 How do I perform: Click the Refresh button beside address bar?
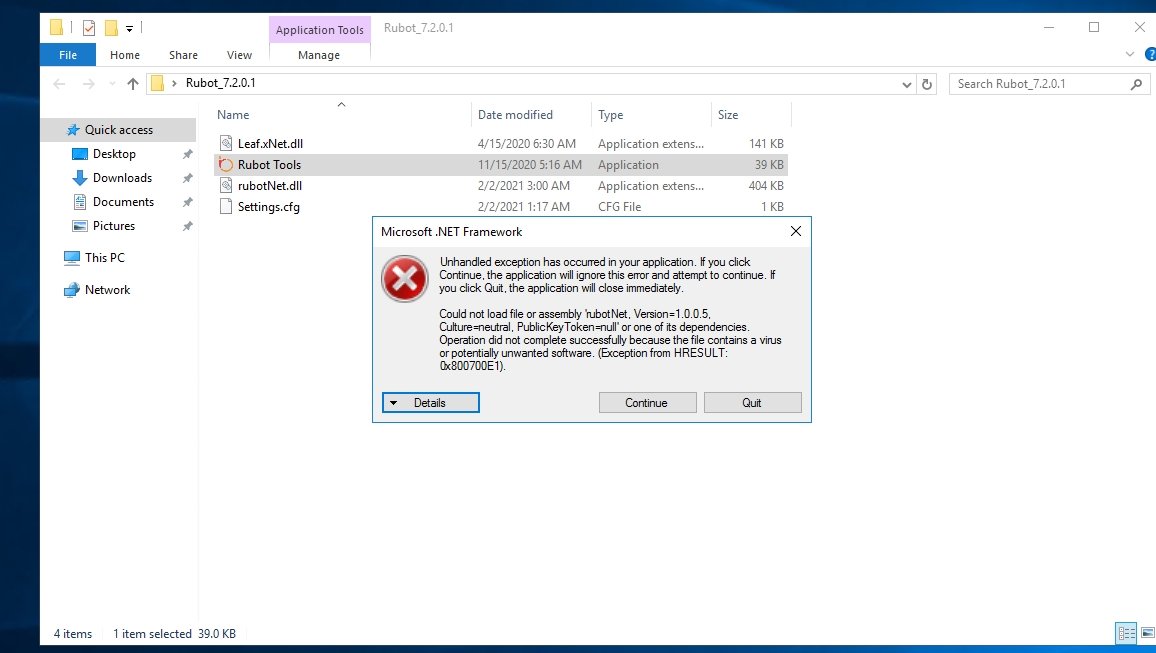pyautogui.click(x=927, y=84)
